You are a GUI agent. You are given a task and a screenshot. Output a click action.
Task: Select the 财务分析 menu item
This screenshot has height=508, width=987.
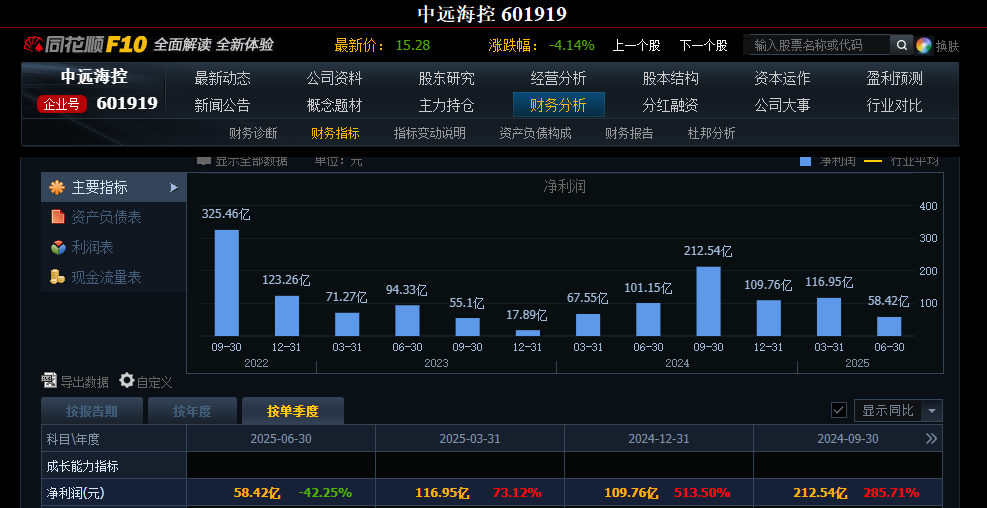point(558,105)
